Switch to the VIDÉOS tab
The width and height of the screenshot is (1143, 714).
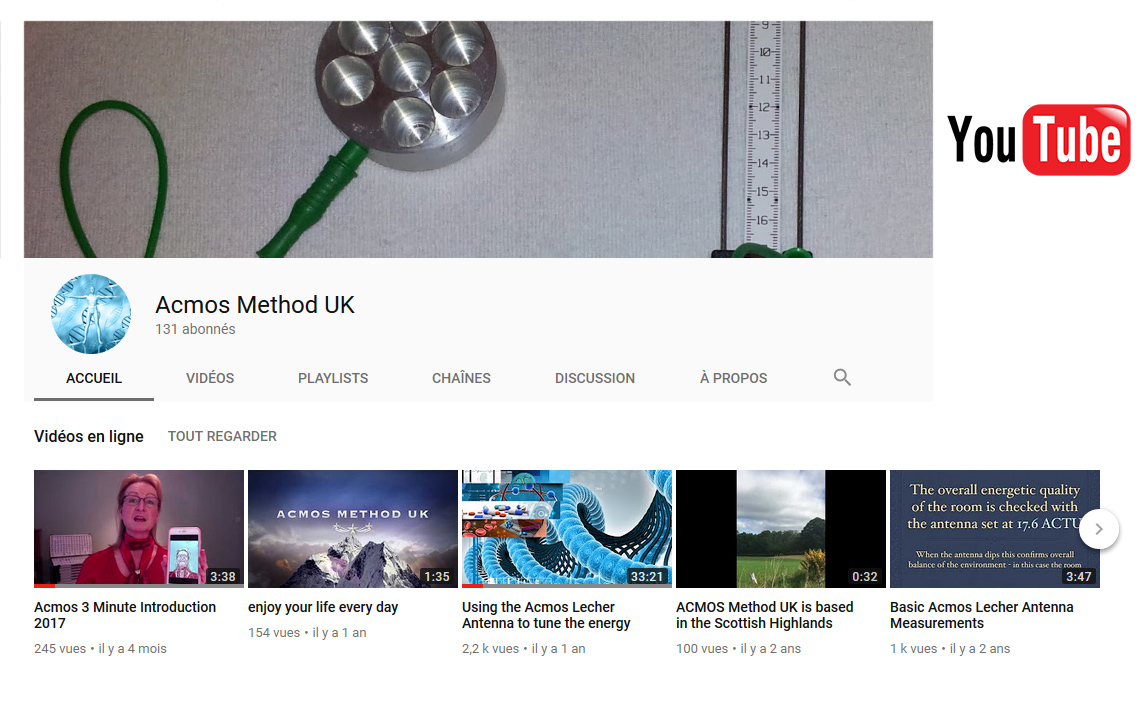pyautogui.click(x=210, y=379)
